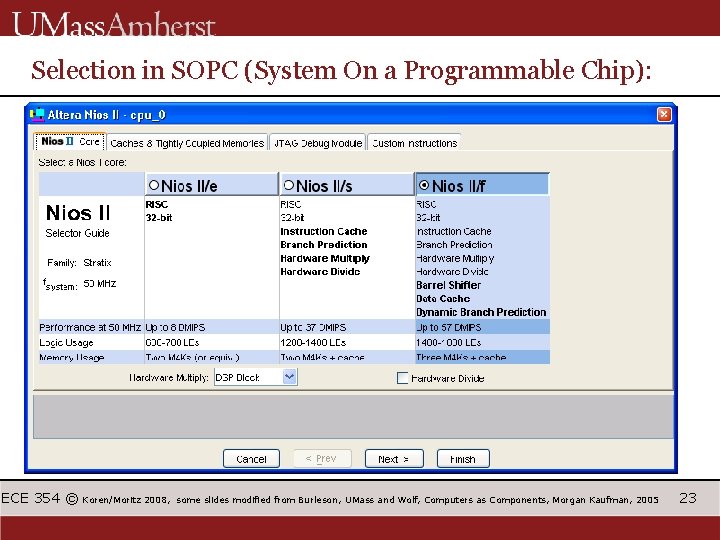Click the < Prev button
The image size is (720, 540).
tap(322, 458)
